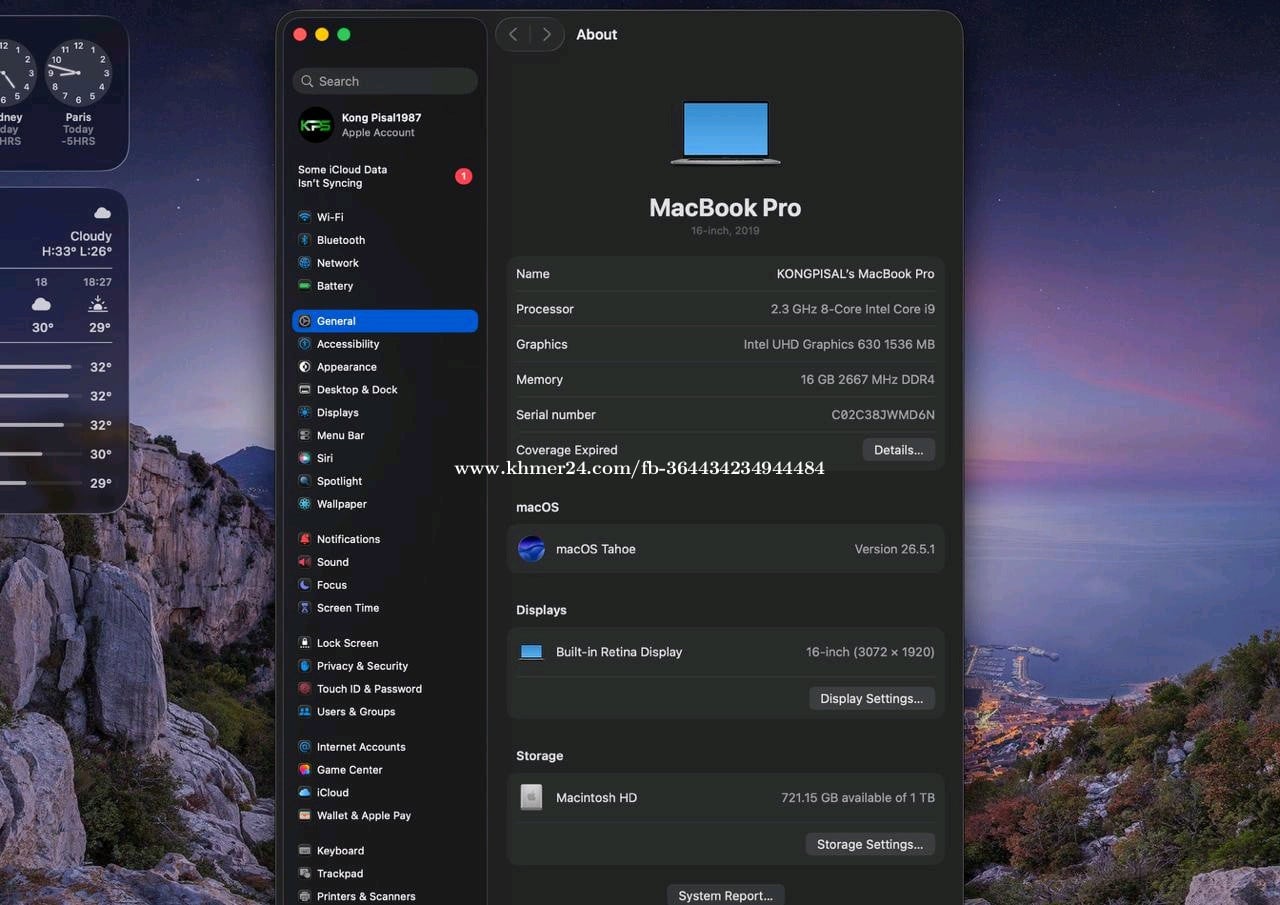Go forward with the right chevron
The image size is (1280, 905).
tap(546, 35)
